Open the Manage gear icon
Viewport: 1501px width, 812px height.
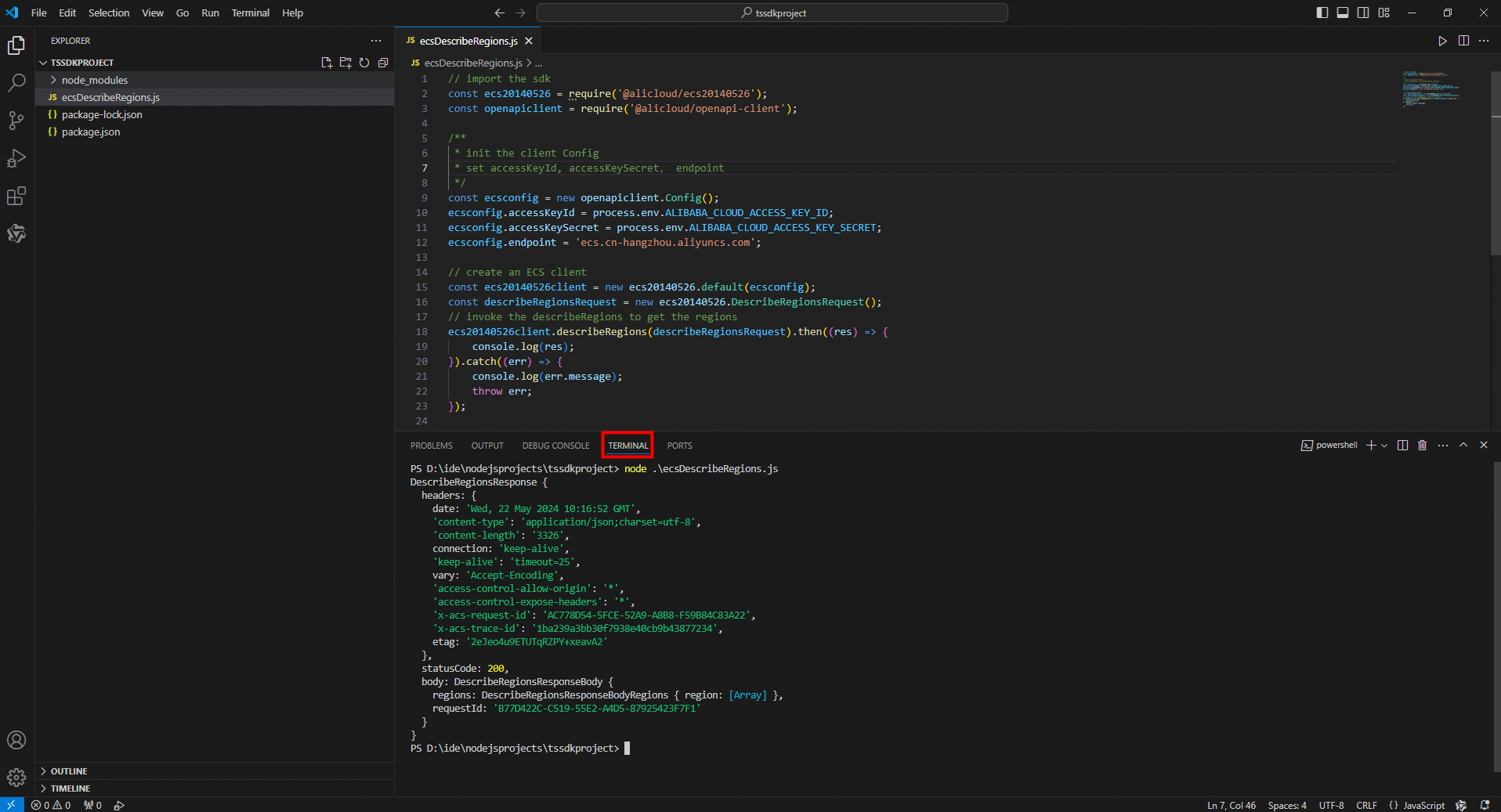pos(16,778)
